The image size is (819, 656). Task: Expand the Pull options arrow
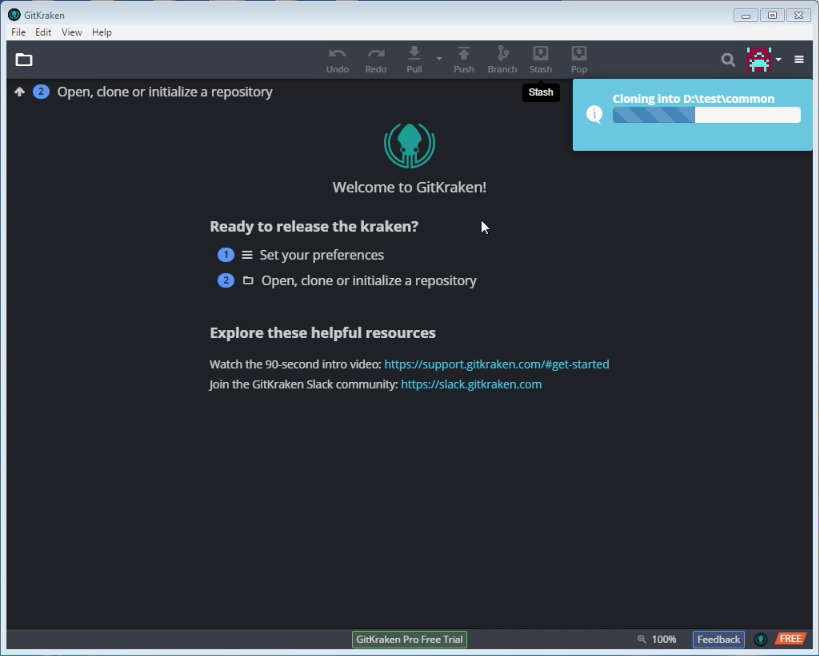click(439, 58)
